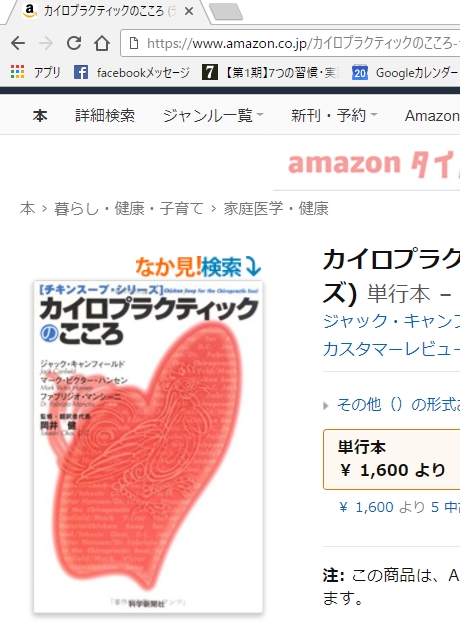Select the 単行本 ¥1,600 format box
Viewport: 460px width, 627px height.
[392, 459]
